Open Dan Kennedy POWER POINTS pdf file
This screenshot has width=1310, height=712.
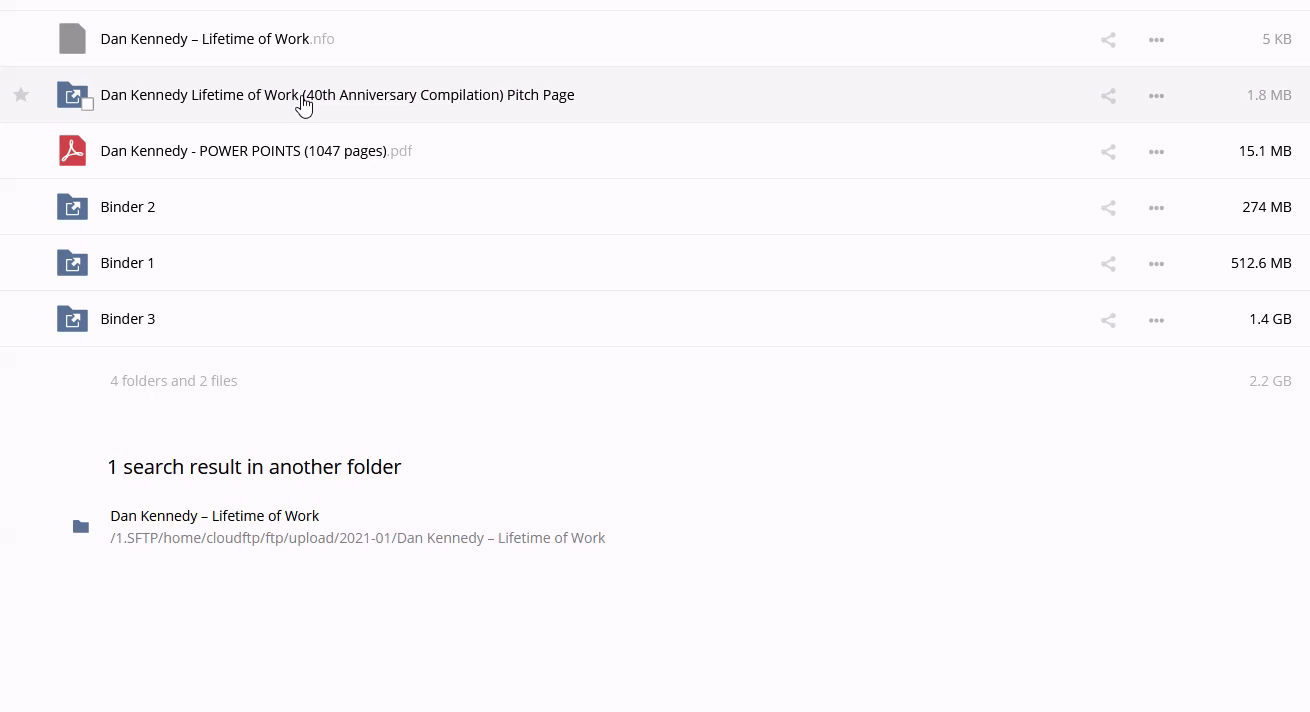click(x=243, y=151)
